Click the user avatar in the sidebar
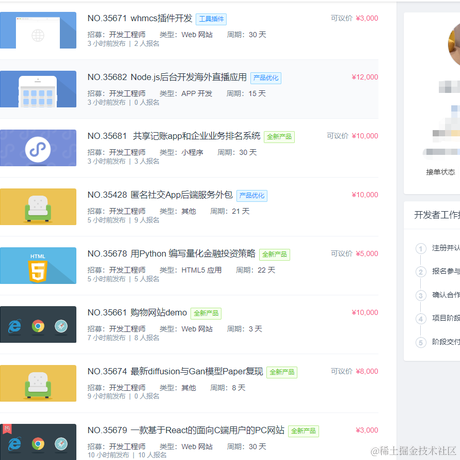460x460 pixels. pos(454,45)
